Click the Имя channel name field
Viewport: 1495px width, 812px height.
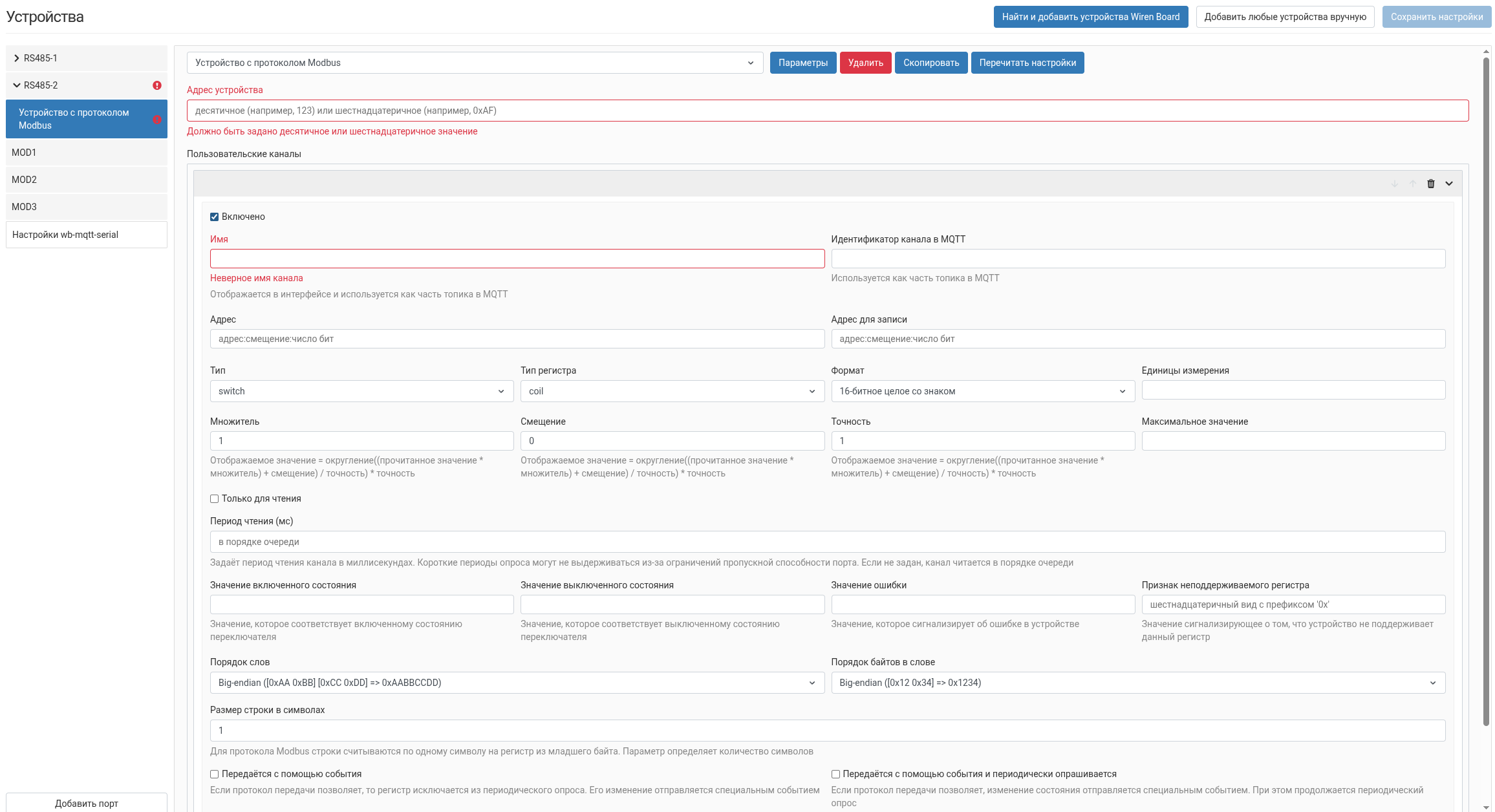[517, 259]
